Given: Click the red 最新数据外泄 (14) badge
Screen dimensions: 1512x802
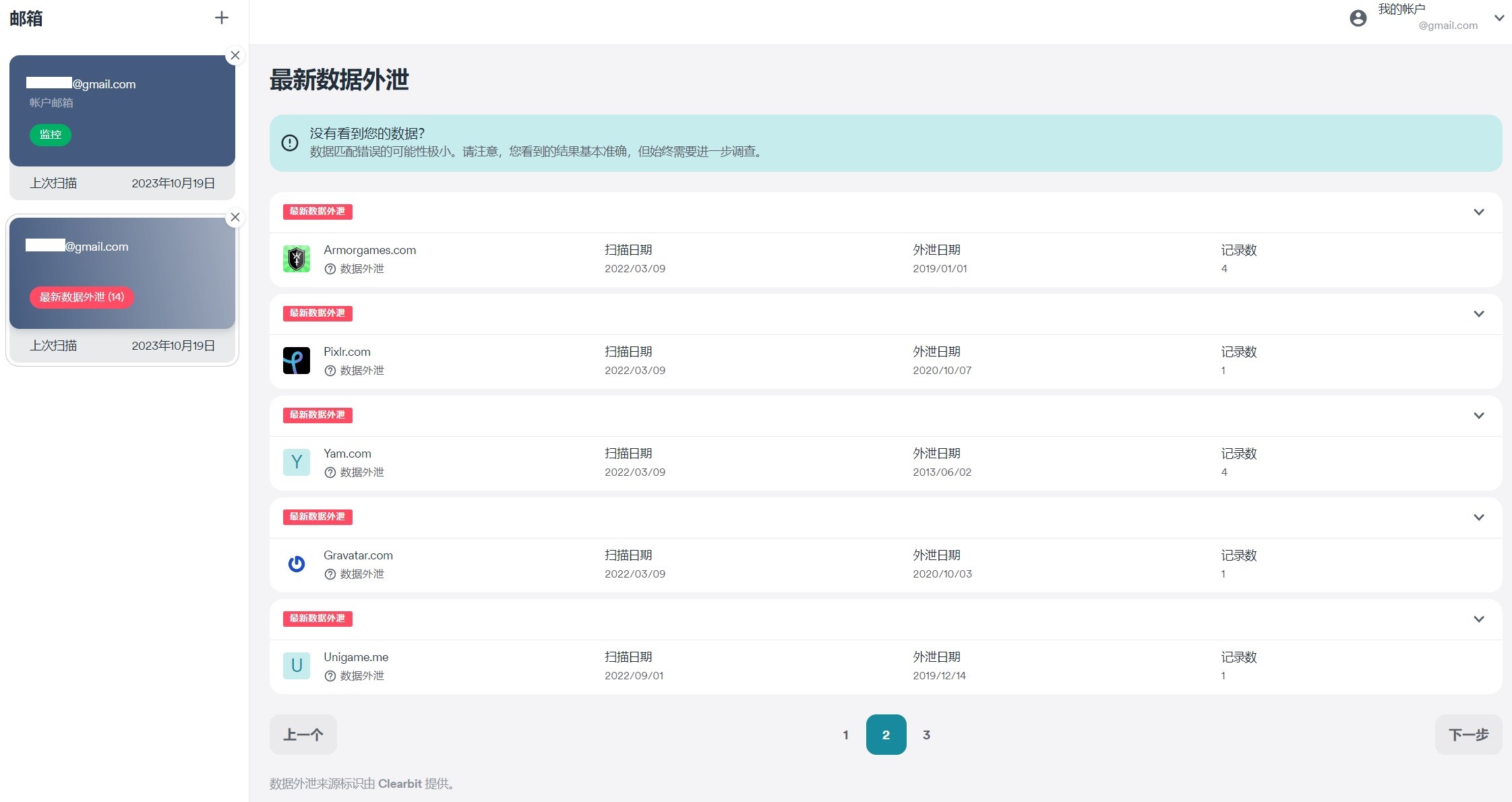Looking at the screenshot, I should (82, 297).
